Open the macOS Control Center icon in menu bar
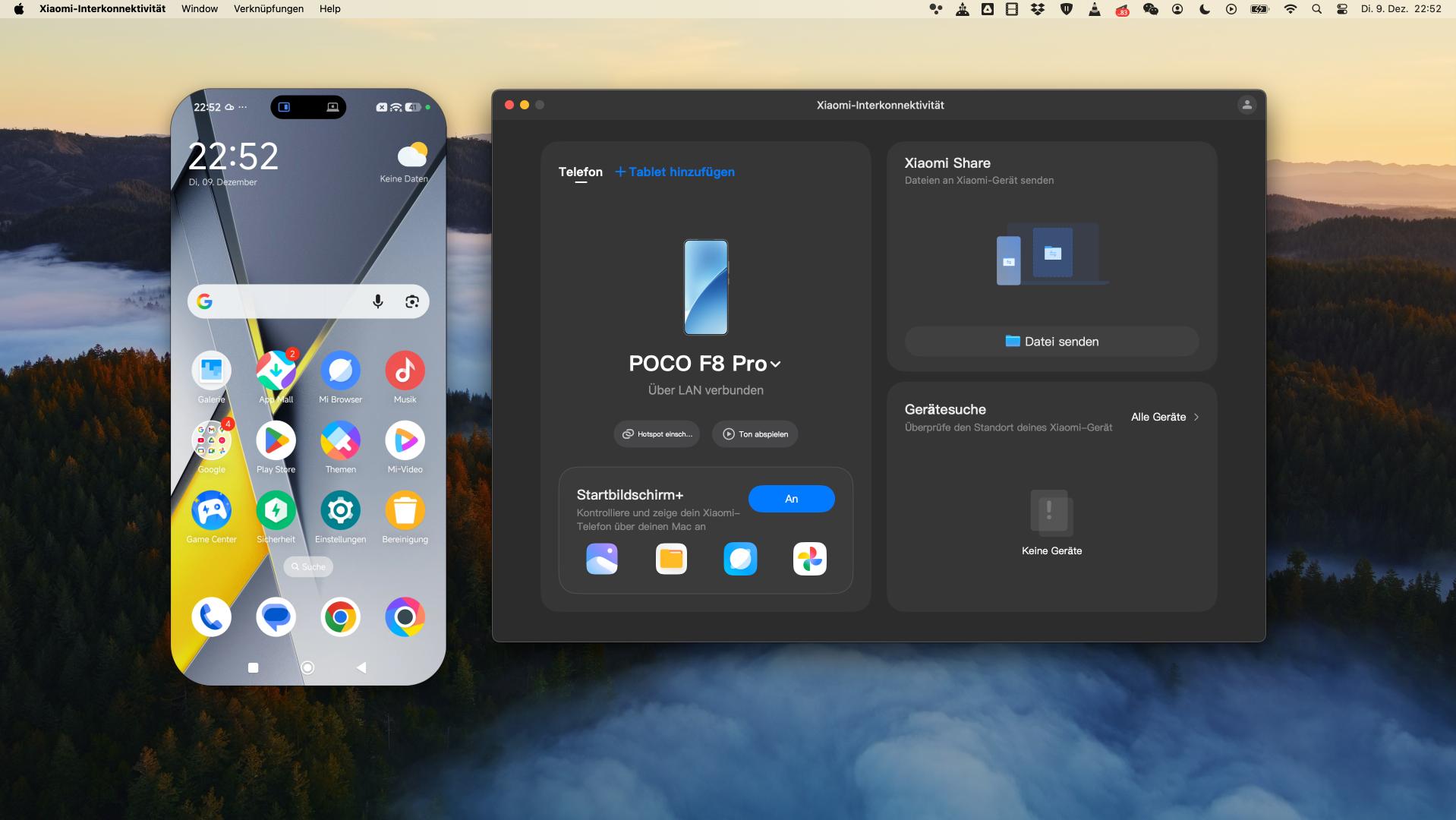 1341,9
